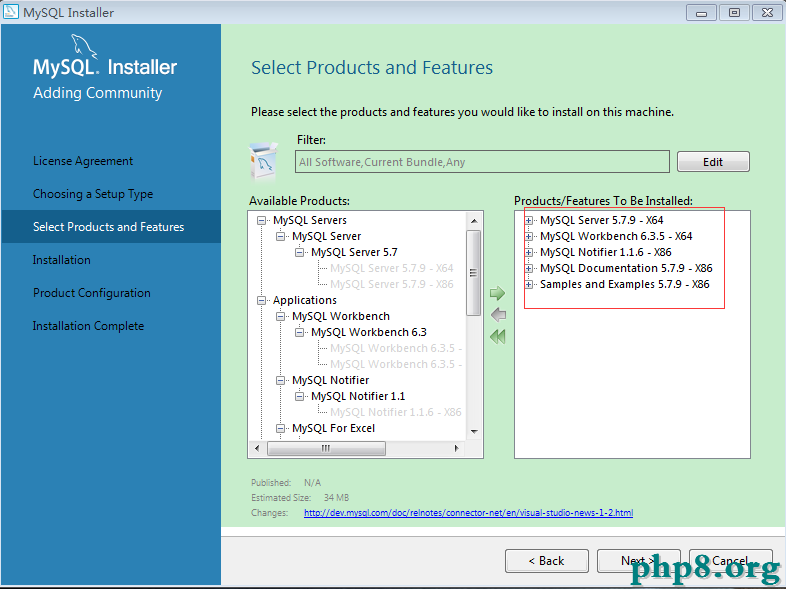The image size is (786, 589).
Task: Click the Edit filter button
Action: click(x=713, y=162)
